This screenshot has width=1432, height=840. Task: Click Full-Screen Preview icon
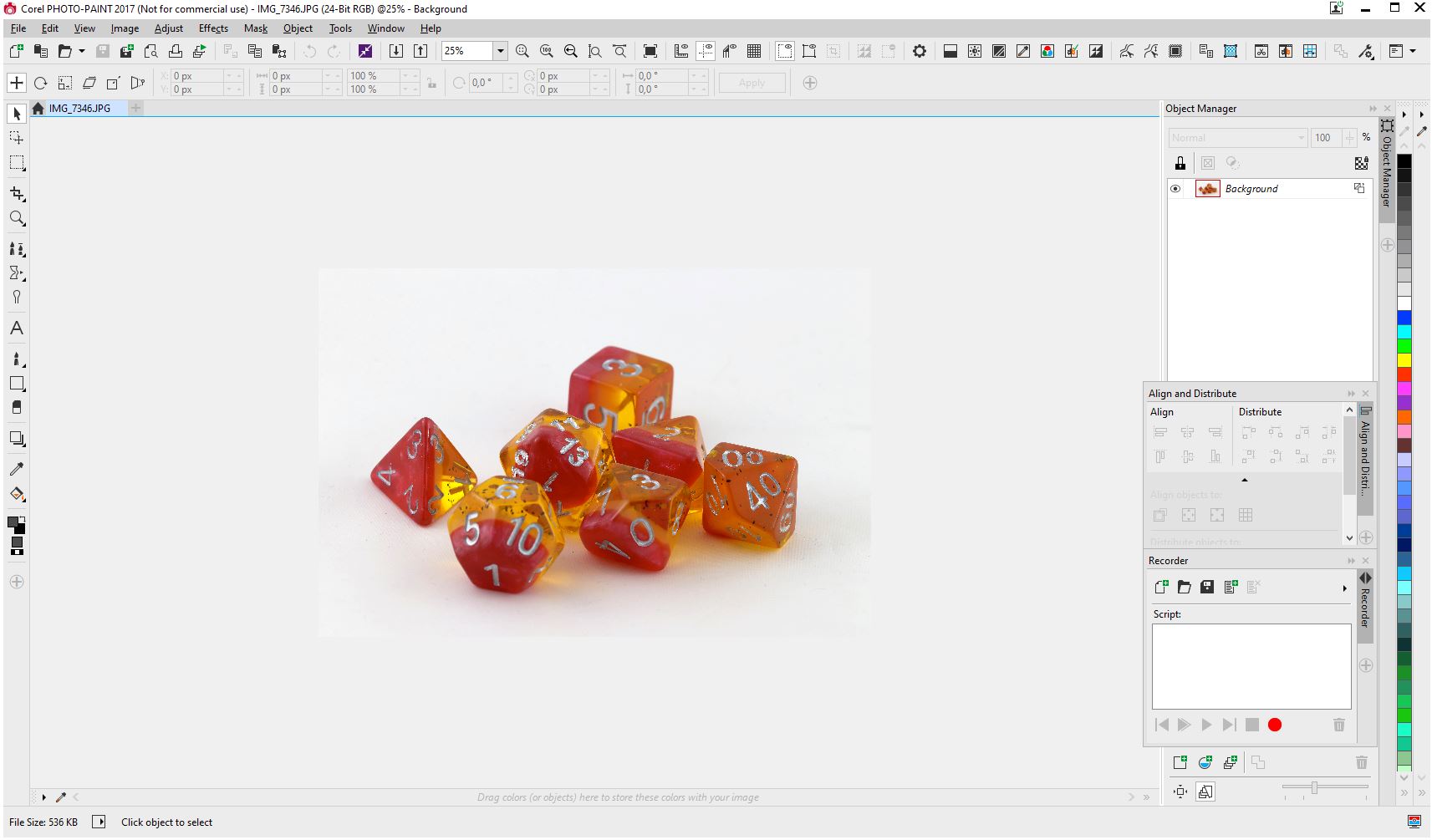[x=650, y=51]
